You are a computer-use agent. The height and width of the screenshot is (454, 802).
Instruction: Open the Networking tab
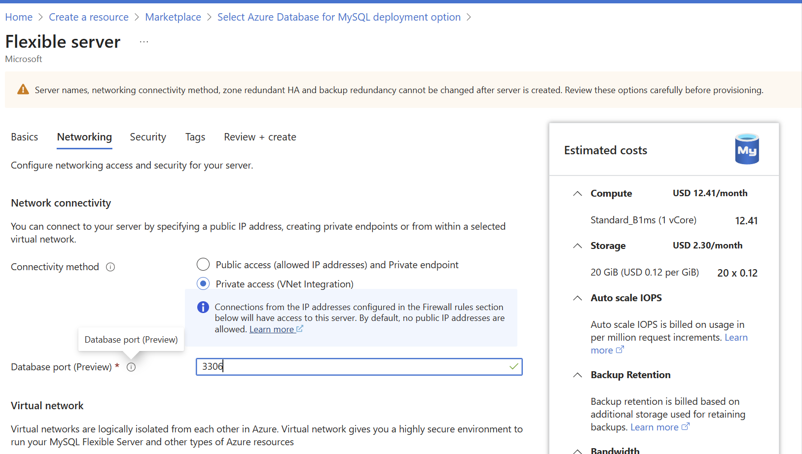pyautogui.click(x=84, y=137)
